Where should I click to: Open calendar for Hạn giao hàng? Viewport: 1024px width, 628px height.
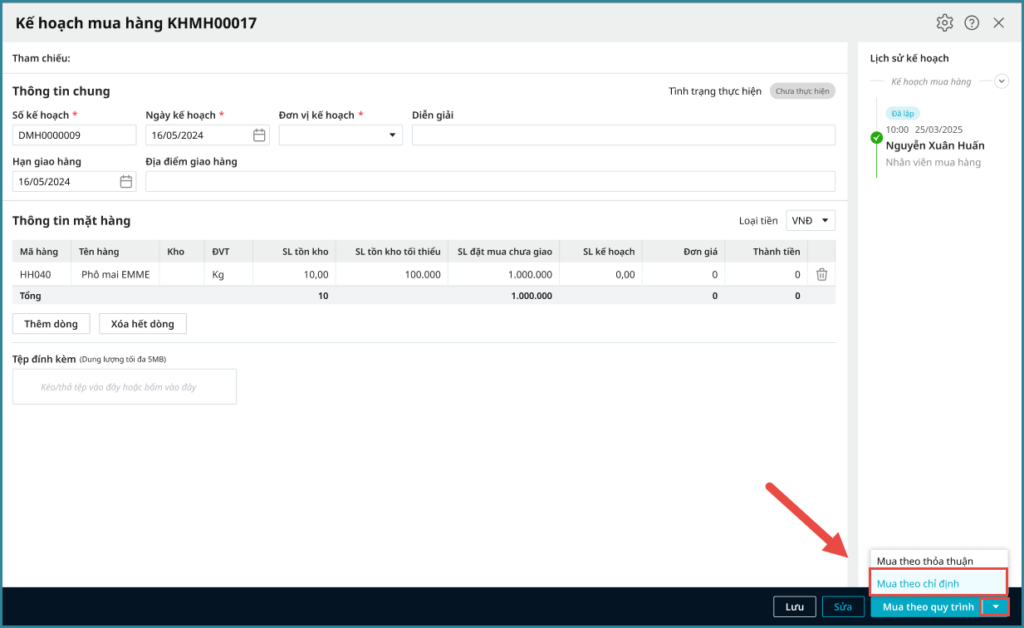(x=126, y=181)
